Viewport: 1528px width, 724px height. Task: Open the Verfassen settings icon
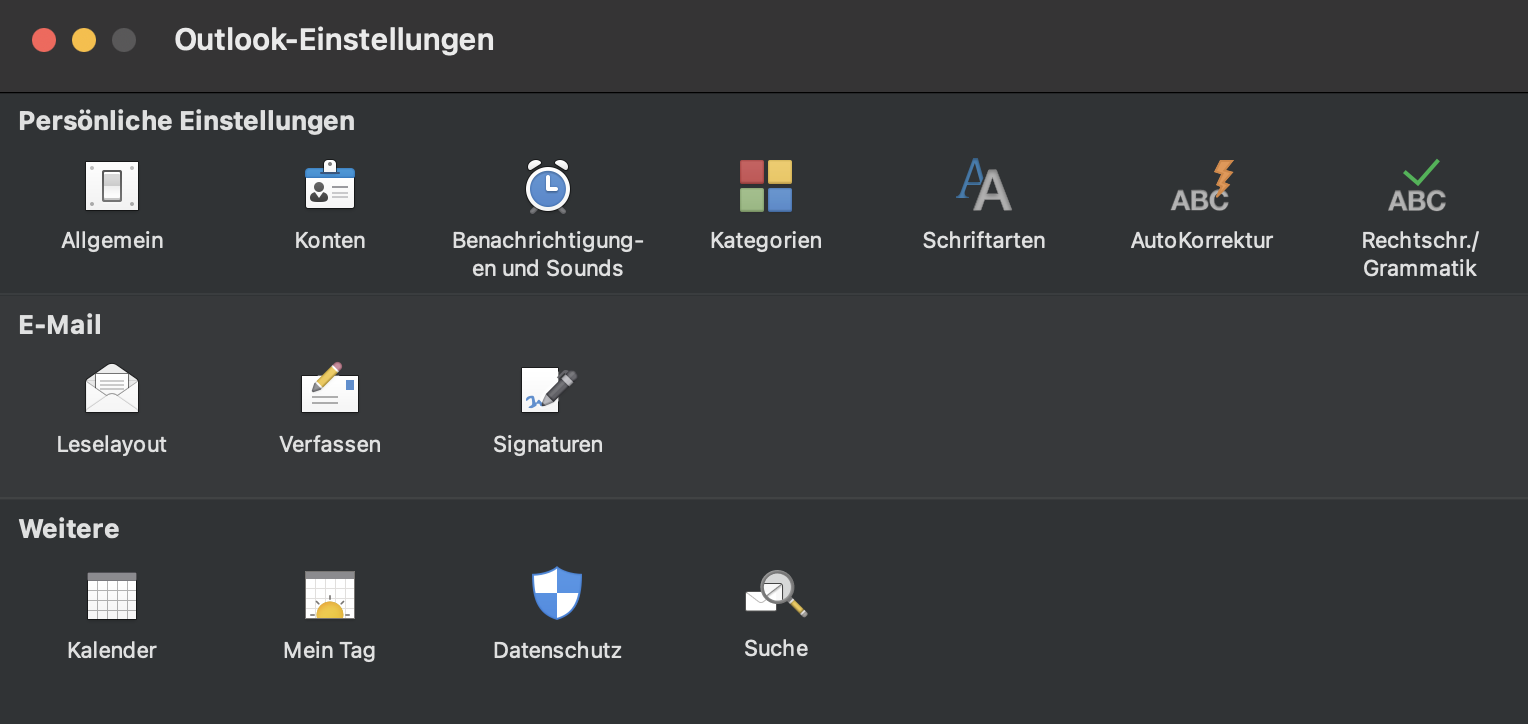pyautogui.click(x=330, y=388)
